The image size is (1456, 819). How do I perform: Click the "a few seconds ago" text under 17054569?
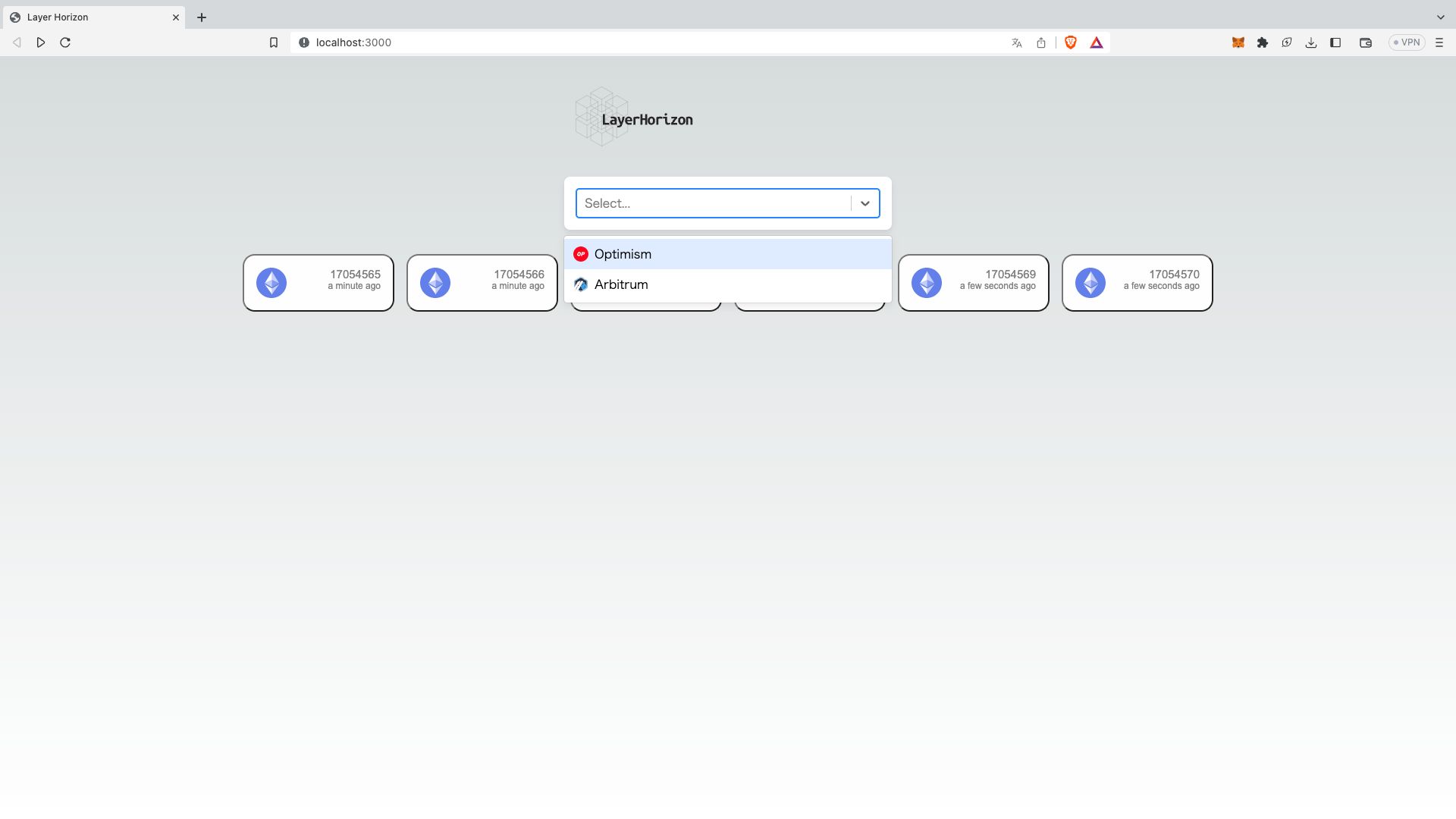(x=998, y=287)
